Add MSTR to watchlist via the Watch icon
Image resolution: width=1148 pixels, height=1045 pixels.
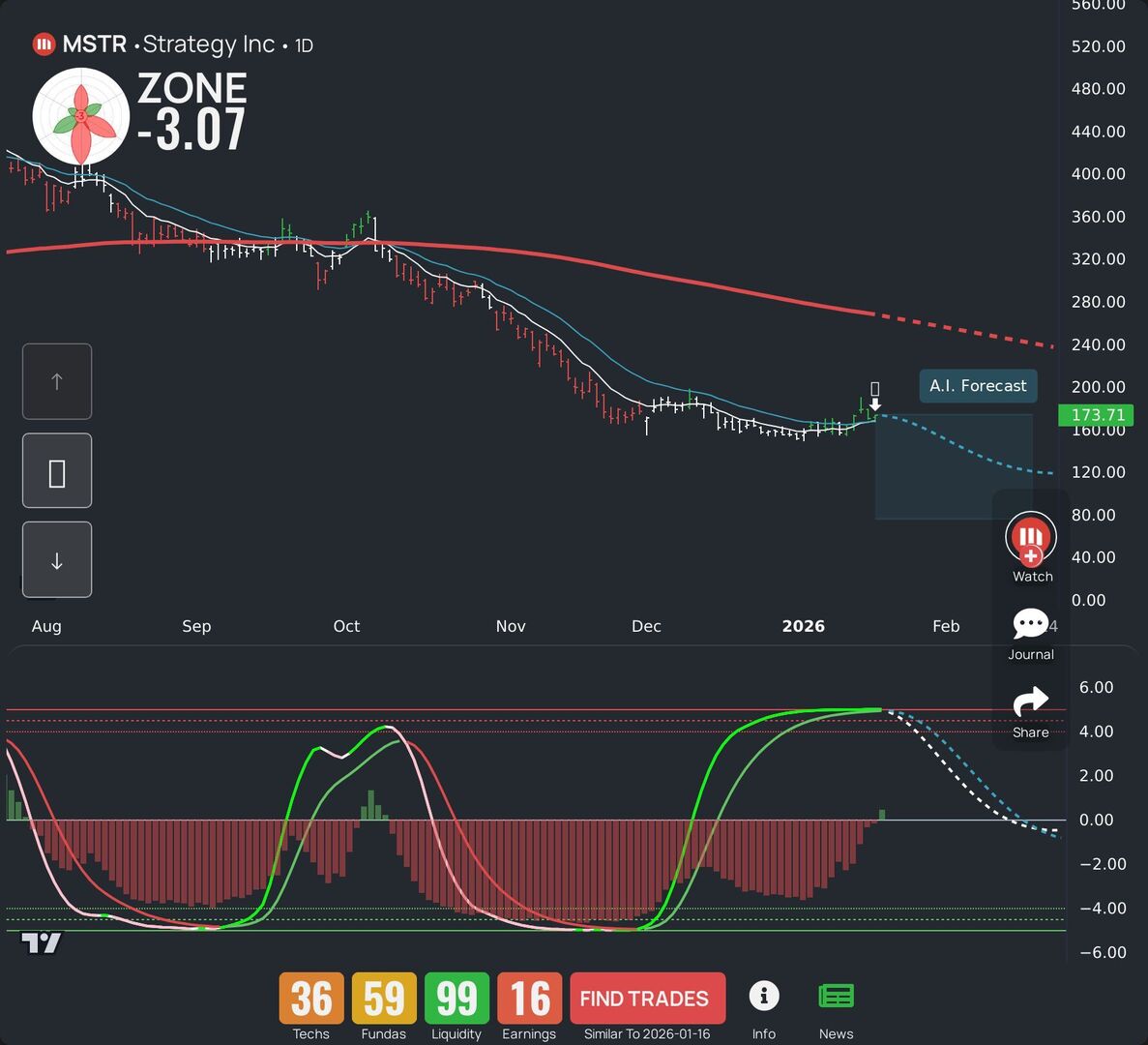pos(1030,535)
